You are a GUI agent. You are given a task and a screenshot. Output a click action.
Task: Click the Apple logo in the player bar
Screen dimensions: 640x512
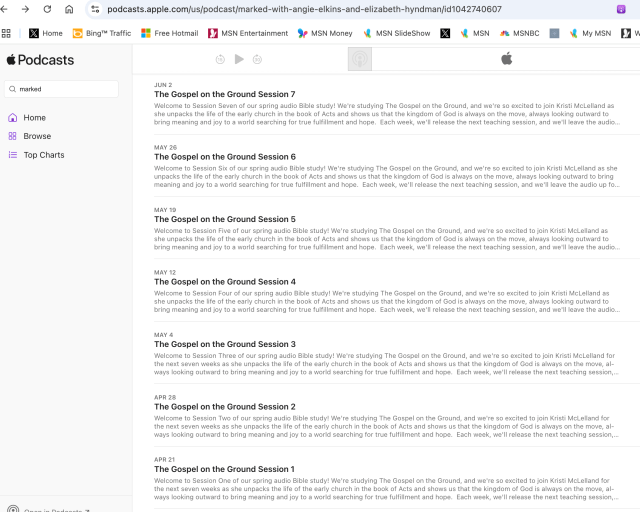[506, 59]
